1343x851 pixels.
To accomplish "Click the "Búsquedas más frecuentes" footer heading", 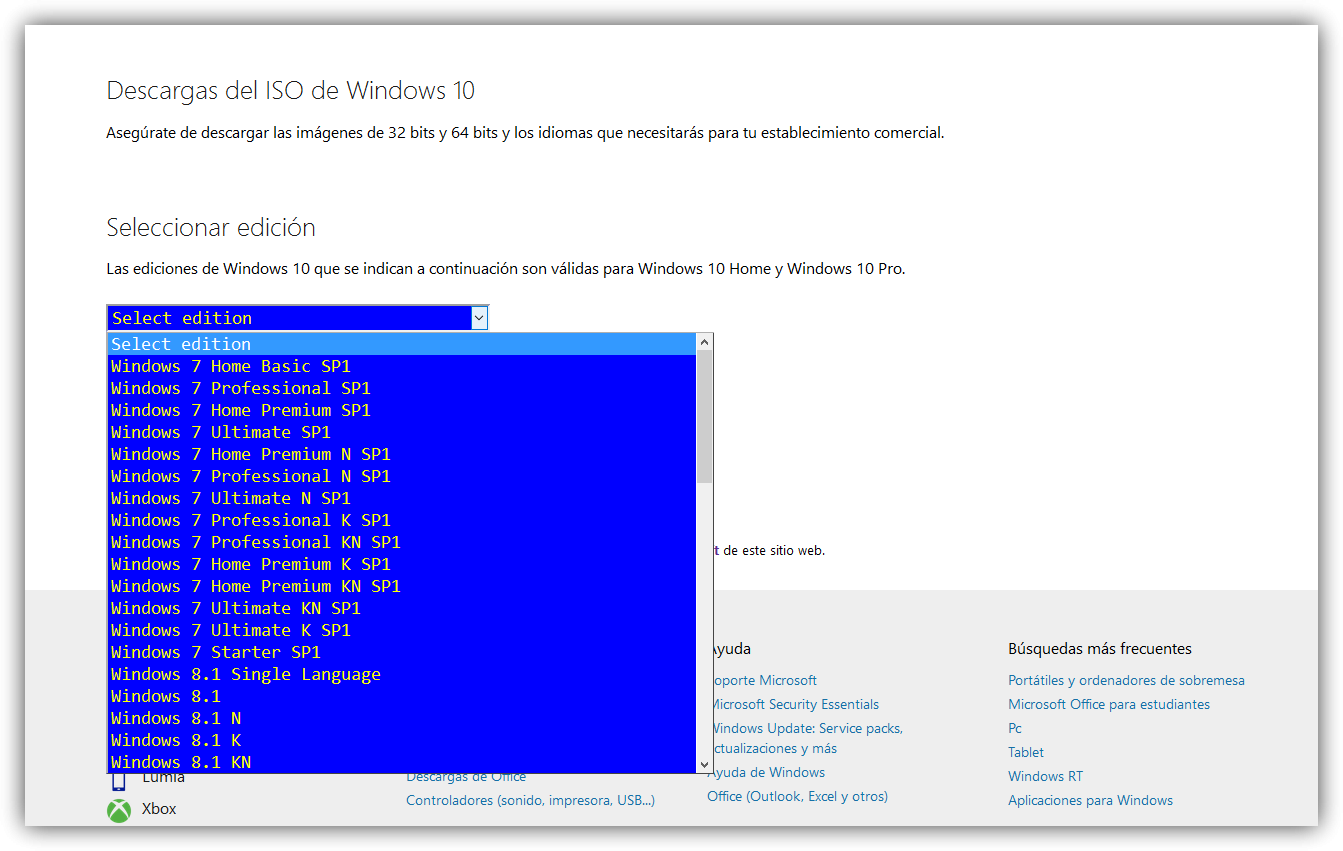I will click(1100, 649).
